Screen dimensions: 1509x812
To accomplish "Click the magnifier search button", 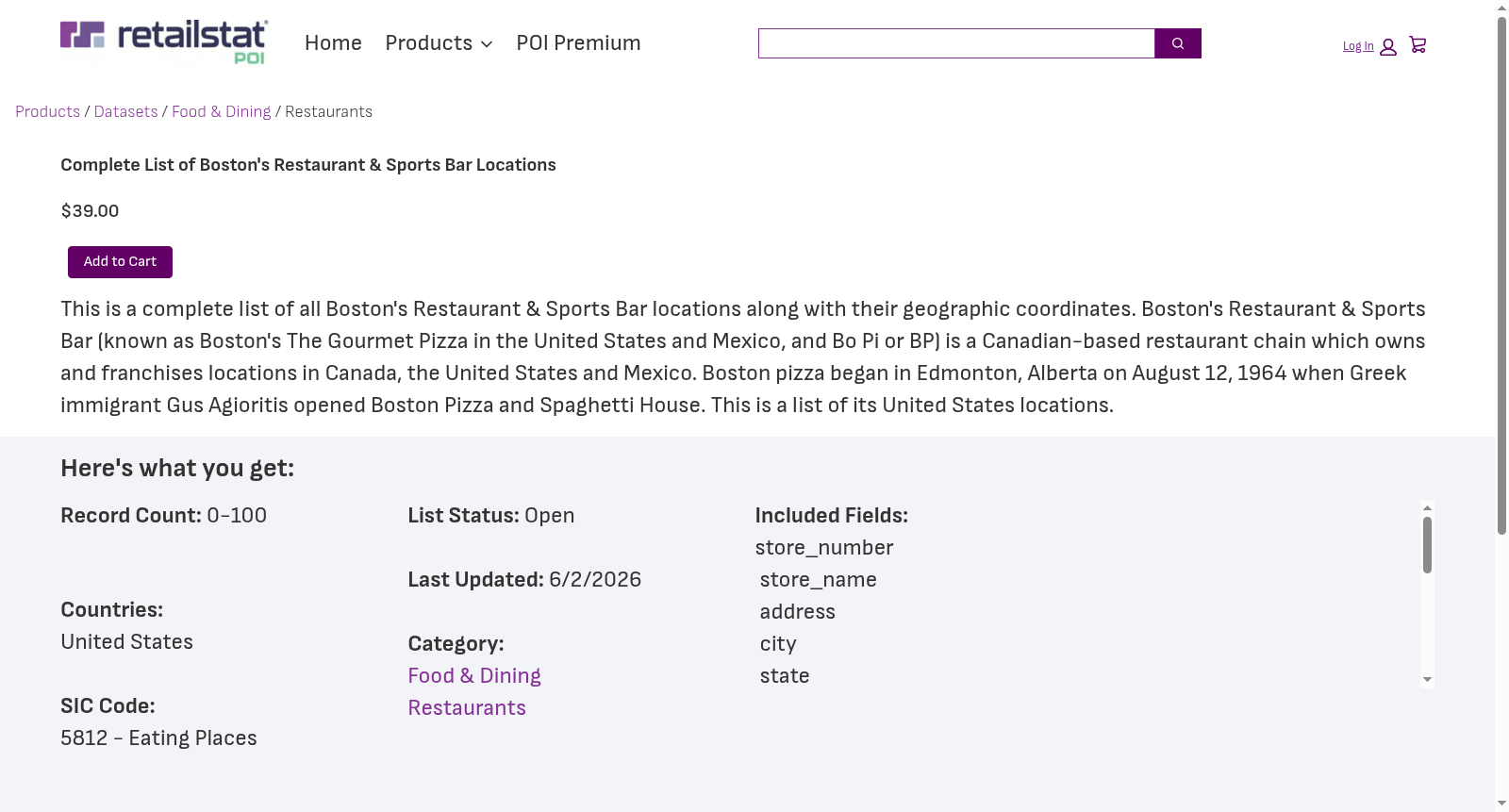I will (1178, 43).
